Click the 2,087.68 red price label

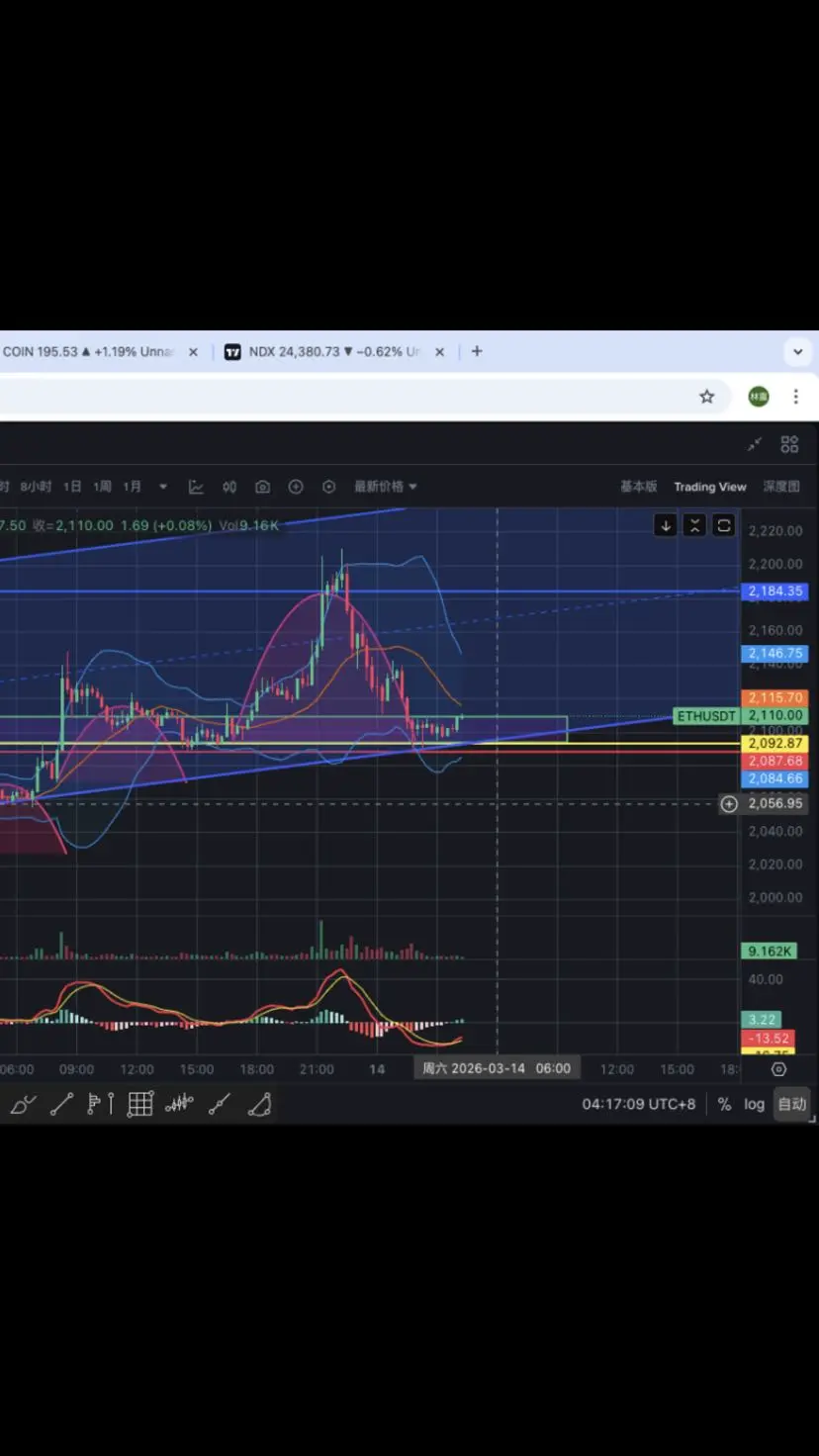pyautogui.click(x=775, y=761)
